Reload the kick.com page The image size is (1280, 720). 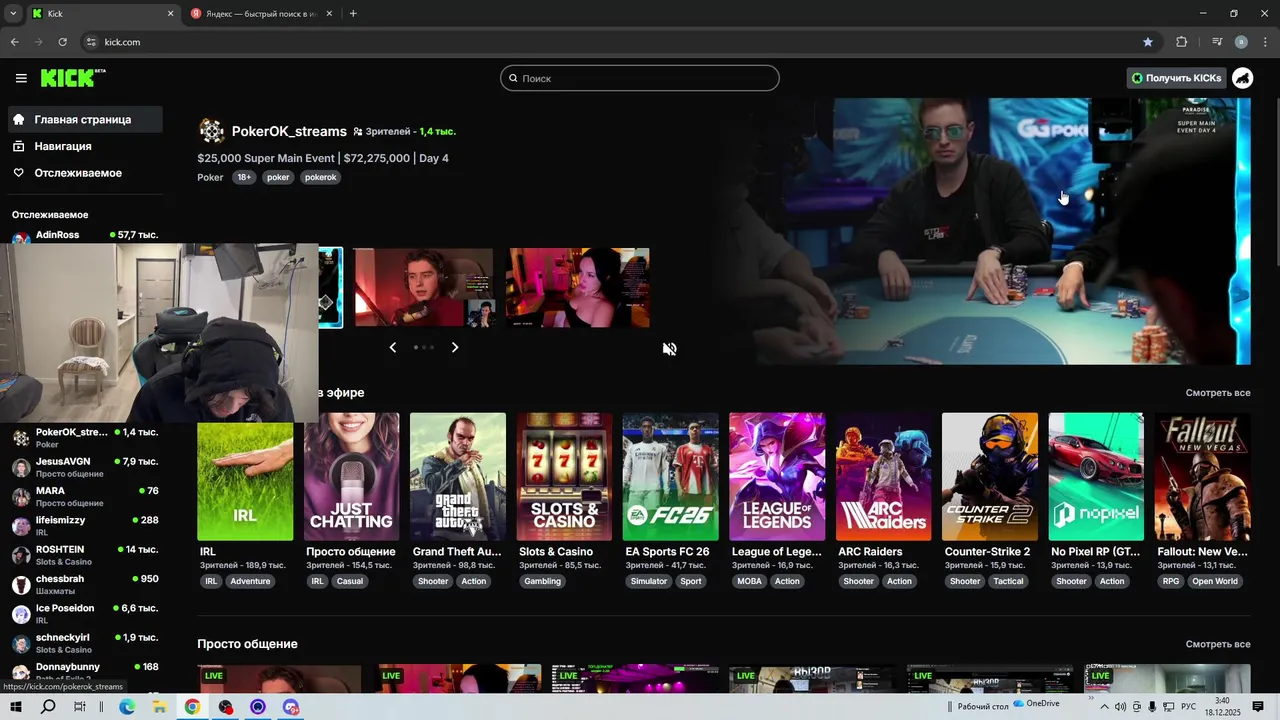click(x=62, y=42)
